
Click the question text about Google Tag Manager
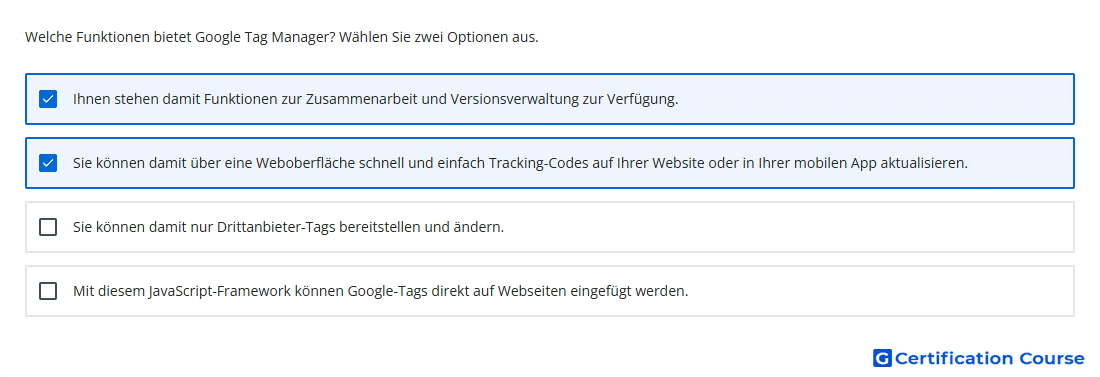coord(180,37)
